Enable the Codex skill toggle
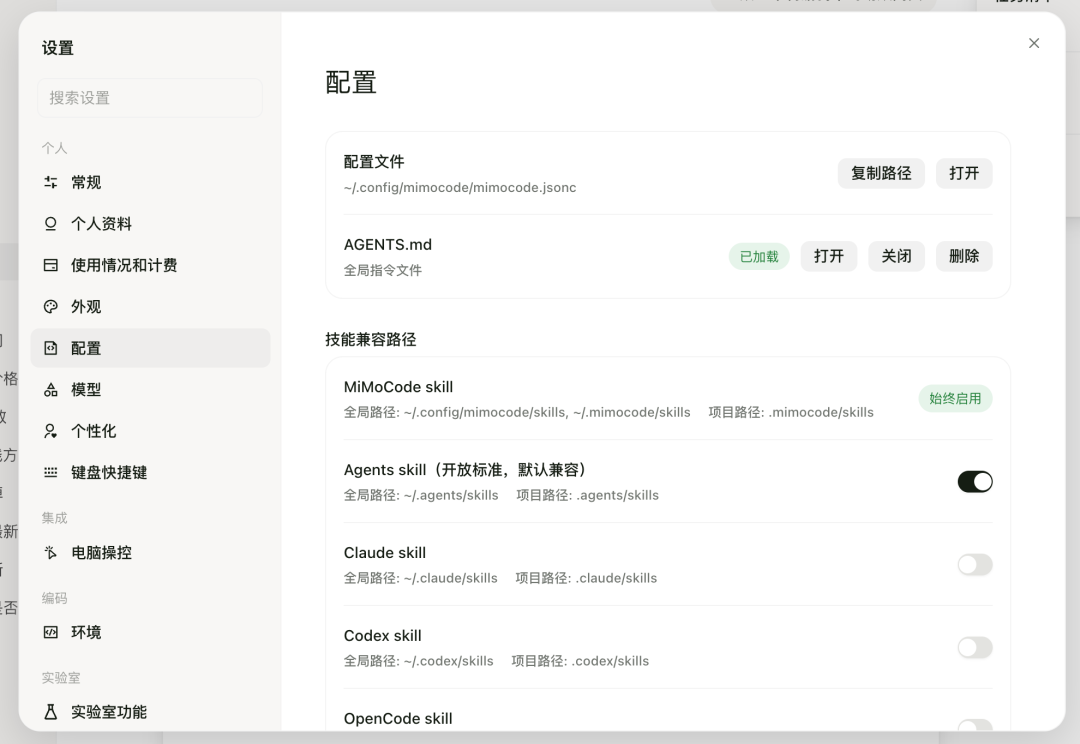 click(975, 648)
